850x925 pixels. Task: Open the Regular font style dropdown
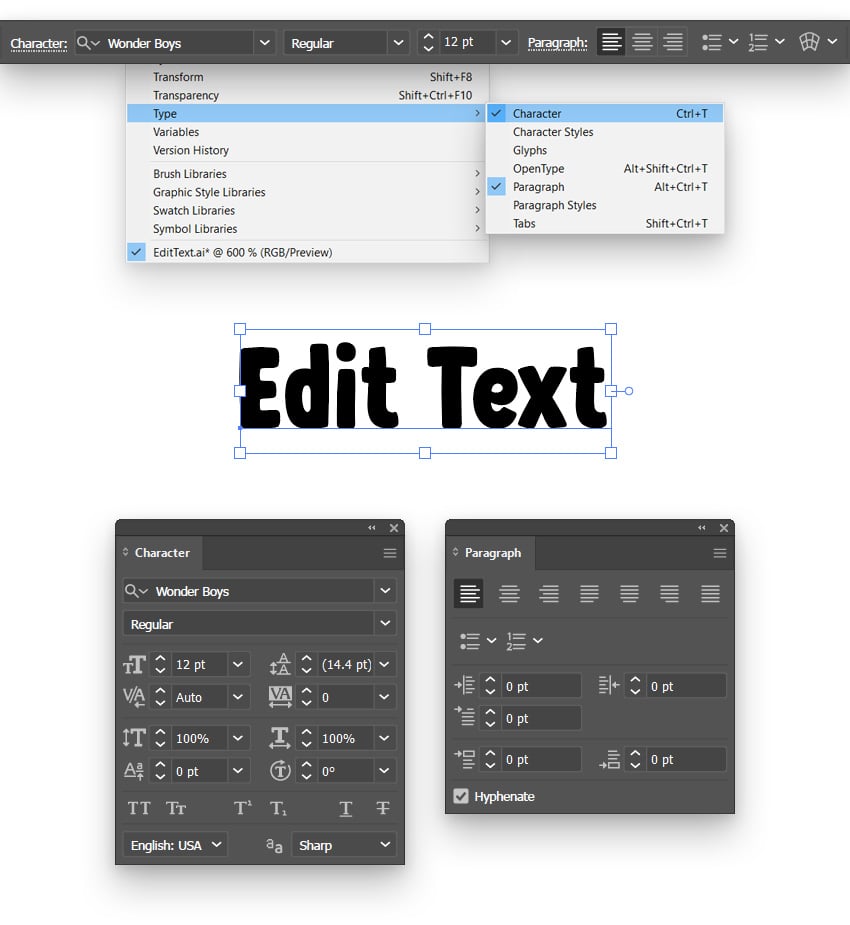[259, 623]
